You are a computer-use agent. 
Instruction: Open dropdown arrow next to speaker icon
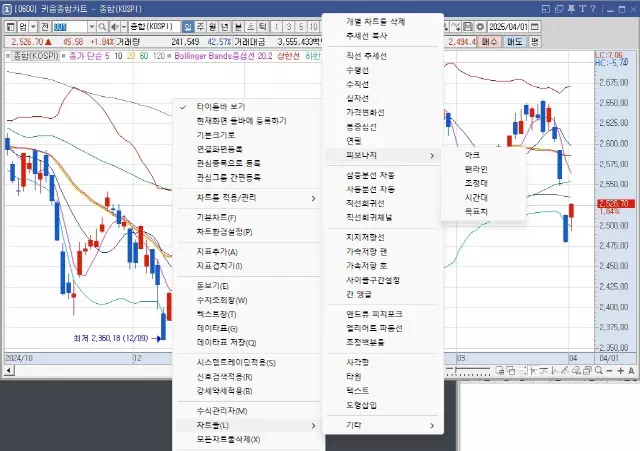click(124, 27)
